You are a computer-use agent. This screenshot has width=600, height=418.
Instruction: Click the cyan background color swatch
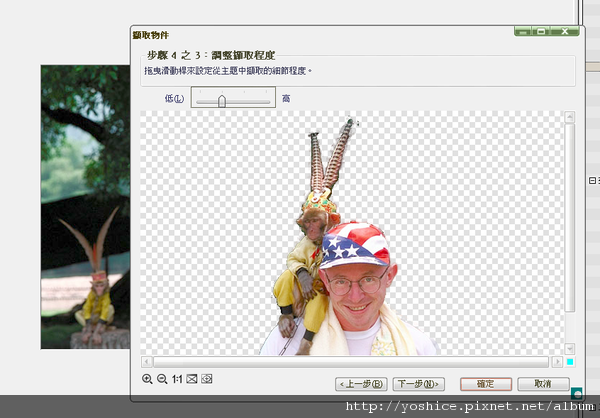pyautogui.click(x=570, y=362)
